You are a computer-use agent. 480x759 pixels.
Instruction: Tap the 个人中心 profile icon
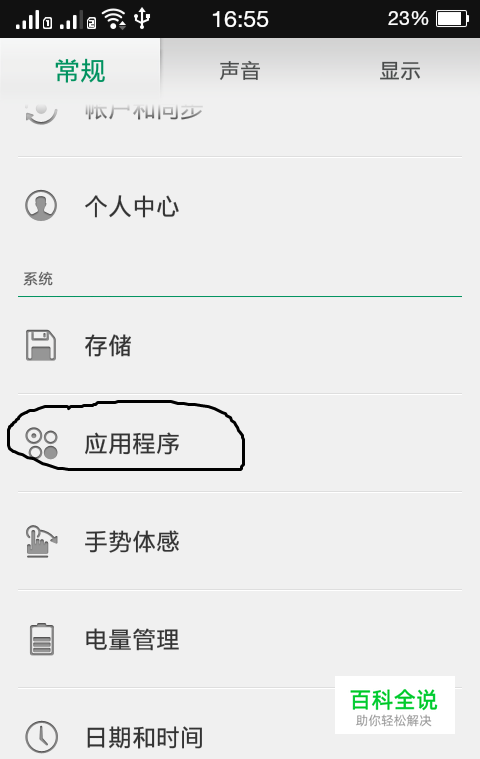coord(41,205)
